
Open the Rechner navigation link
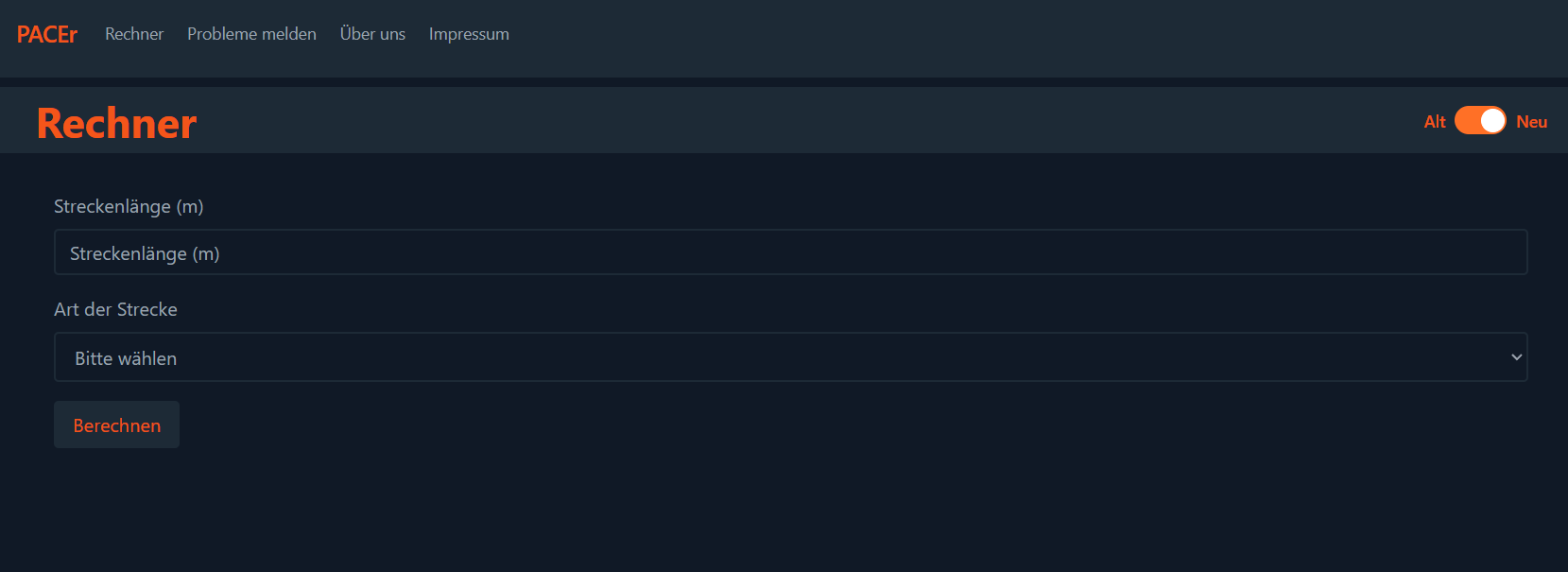click(134, 34)
